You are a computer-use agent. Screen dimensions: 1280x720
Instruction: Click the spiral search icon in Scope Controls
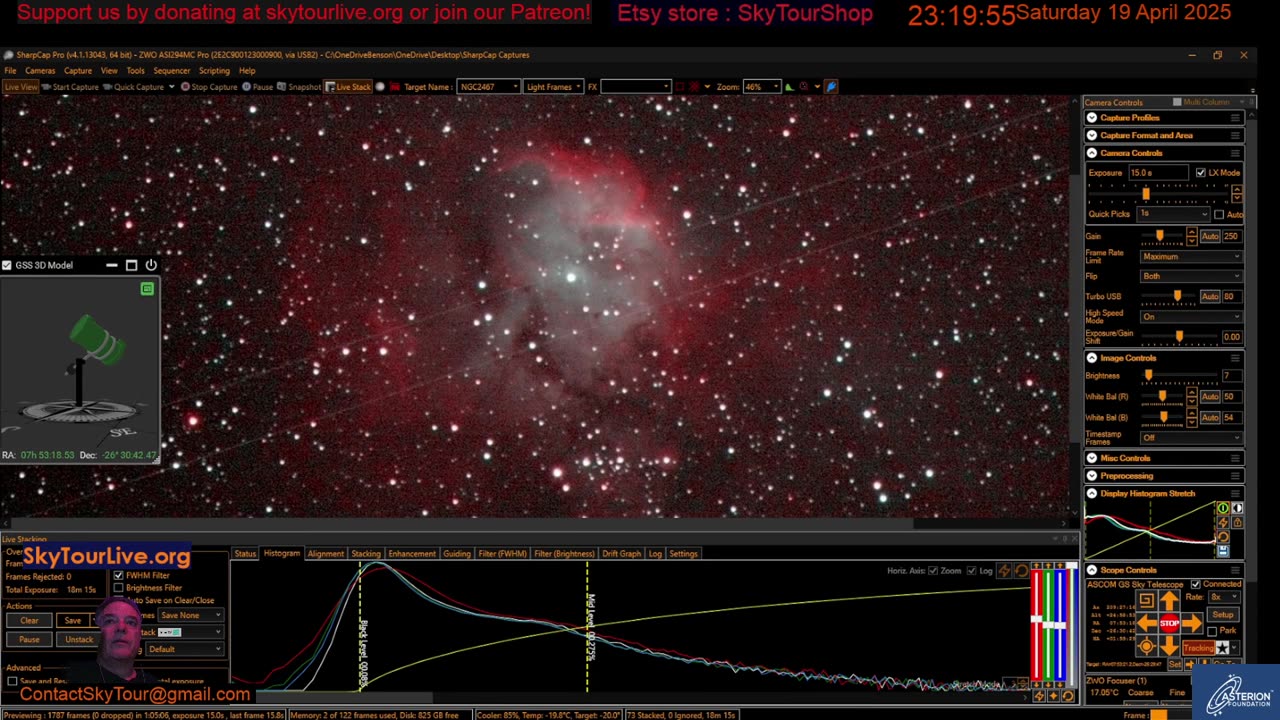click(x=1146, y=601)
